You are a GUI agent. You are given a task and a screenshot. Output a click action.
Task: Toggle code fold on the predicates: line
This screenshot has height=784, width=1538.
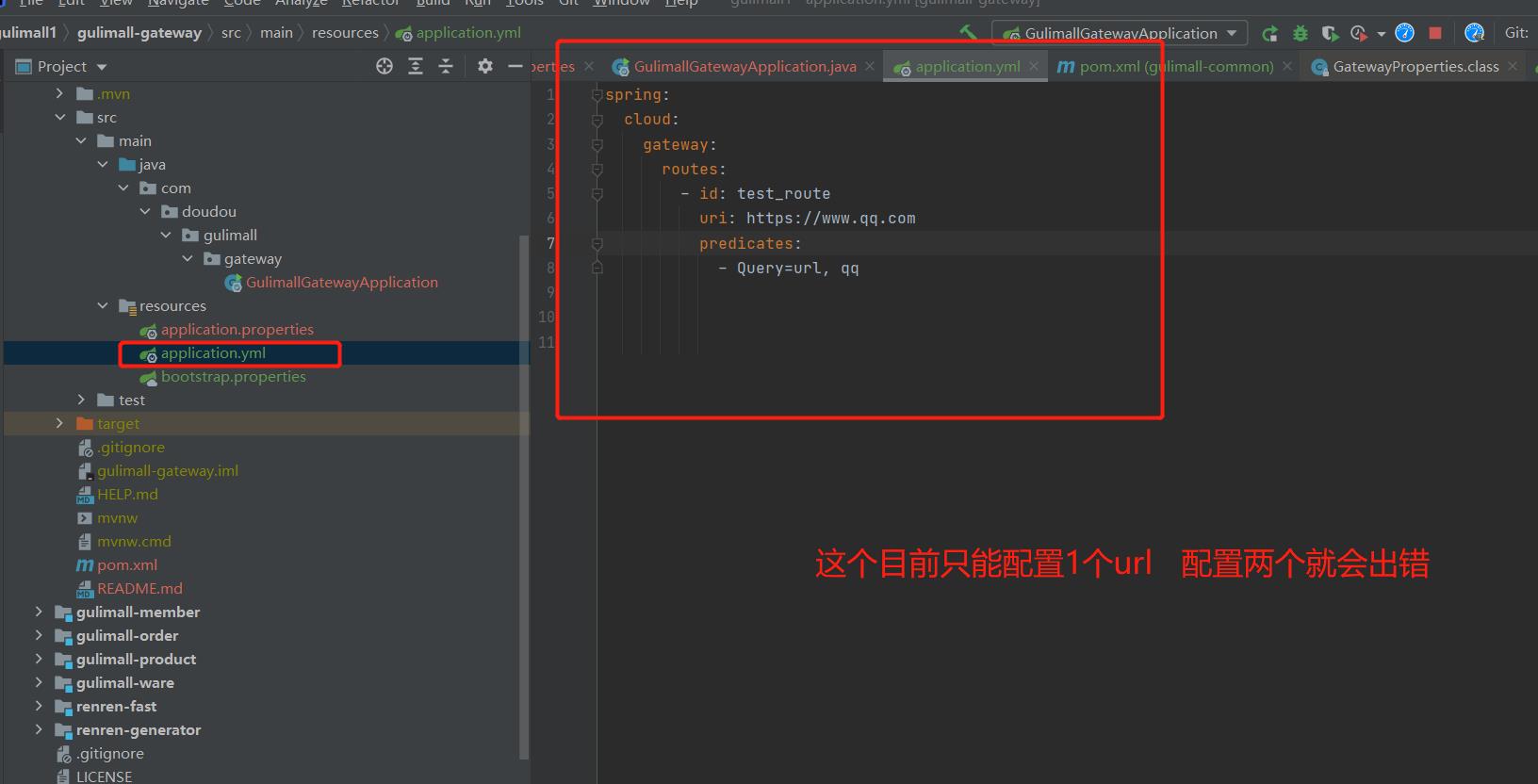tap(597, 243)
